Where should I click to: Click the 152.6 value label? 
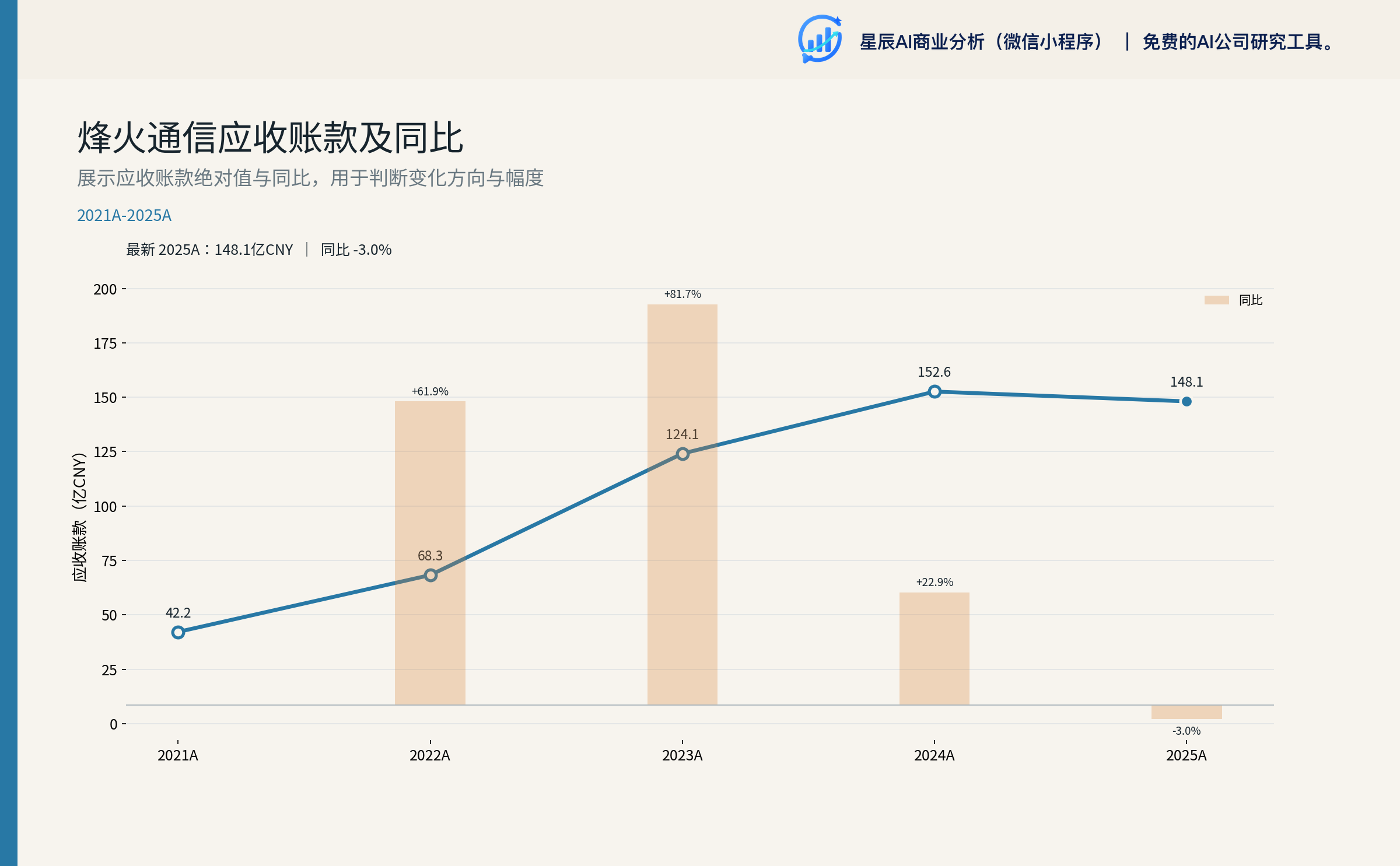pos(934,372)
